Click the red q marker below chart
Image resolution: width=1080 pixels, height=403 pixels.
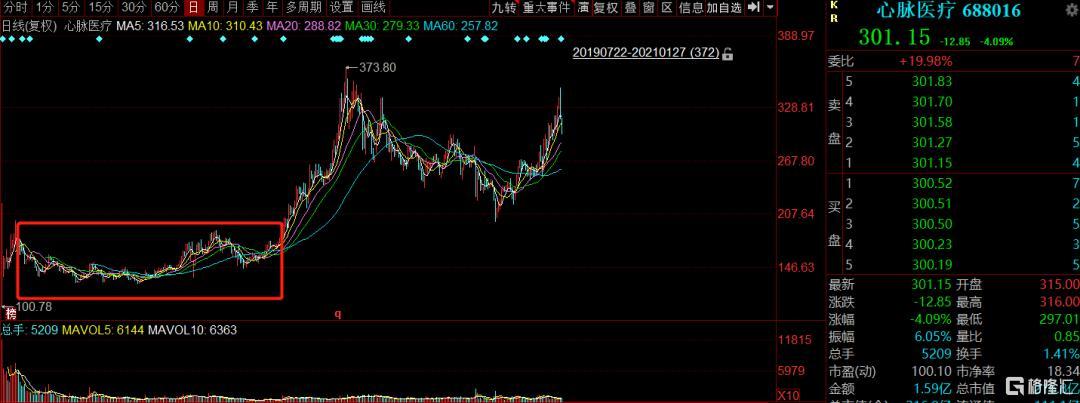338,314
